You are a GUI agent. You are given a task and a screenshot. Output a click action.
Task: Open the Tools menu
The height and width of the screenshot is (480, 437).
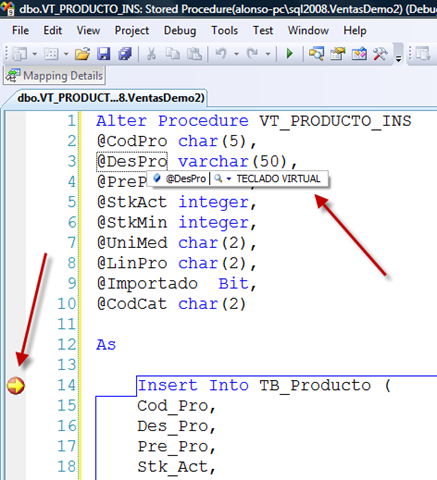tap(224, 31)
